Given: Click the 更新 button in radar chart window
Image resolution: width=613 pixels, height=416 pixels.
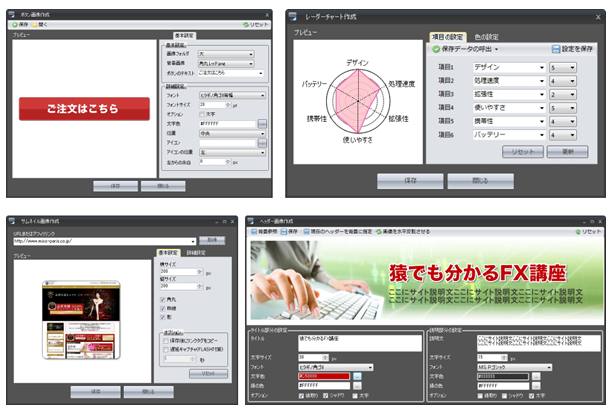Looking at the screenshot, I should pyautogui.click(x=568, y=150).
